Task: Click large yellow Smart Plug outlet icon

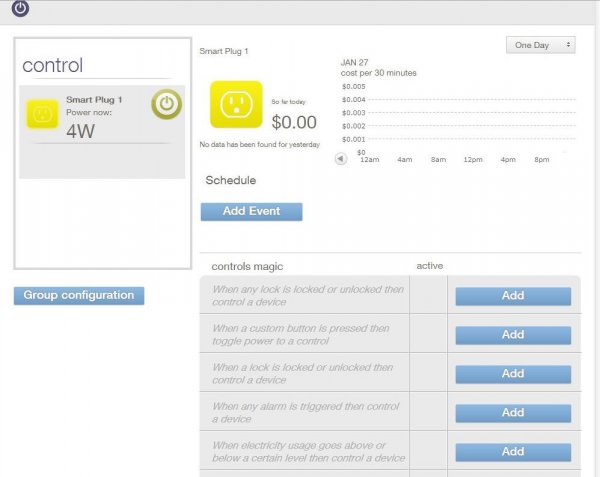Action: [236, 106]
